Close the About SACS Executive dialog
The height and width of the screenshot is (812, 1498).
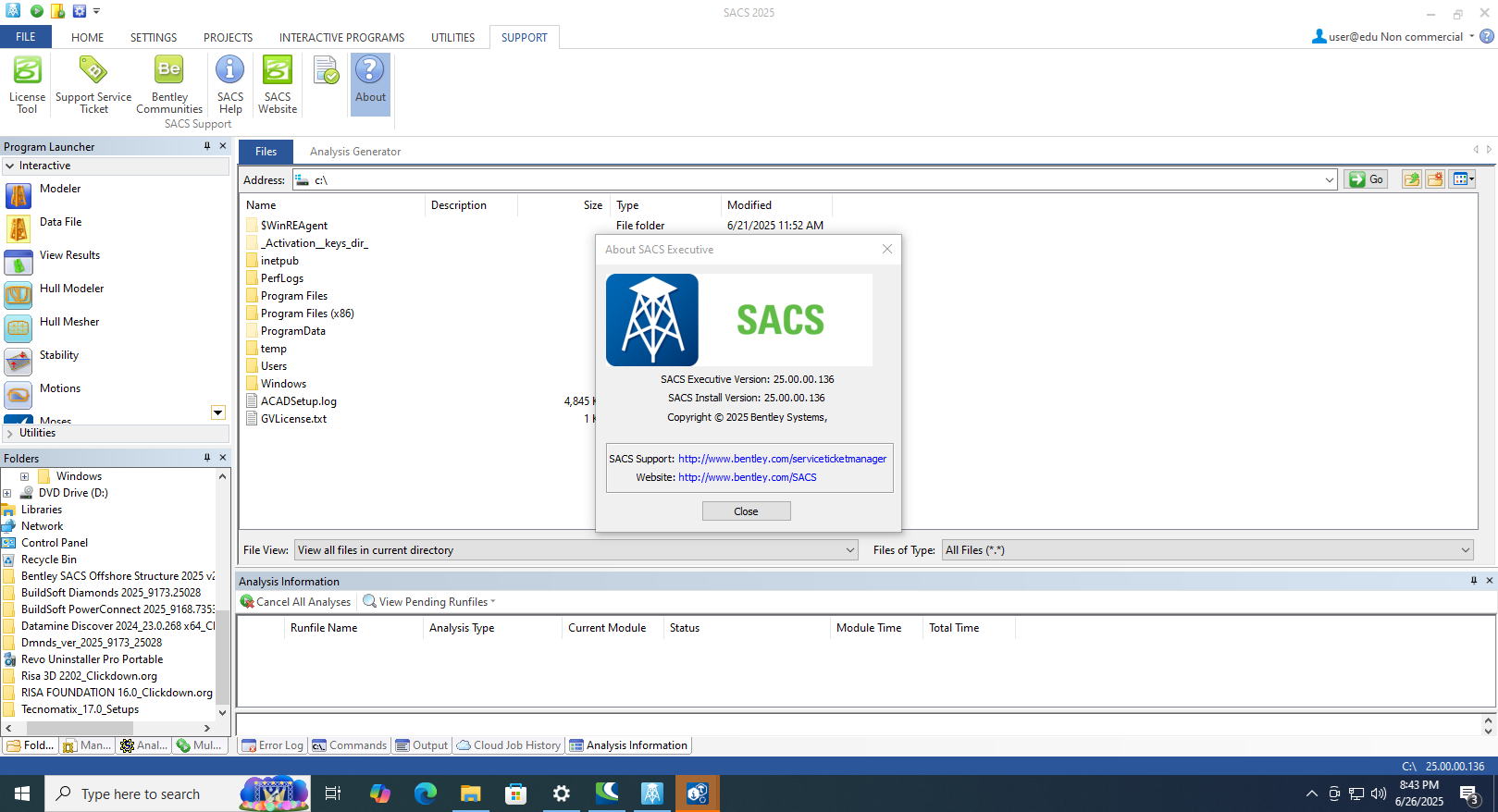pos(746,511)
